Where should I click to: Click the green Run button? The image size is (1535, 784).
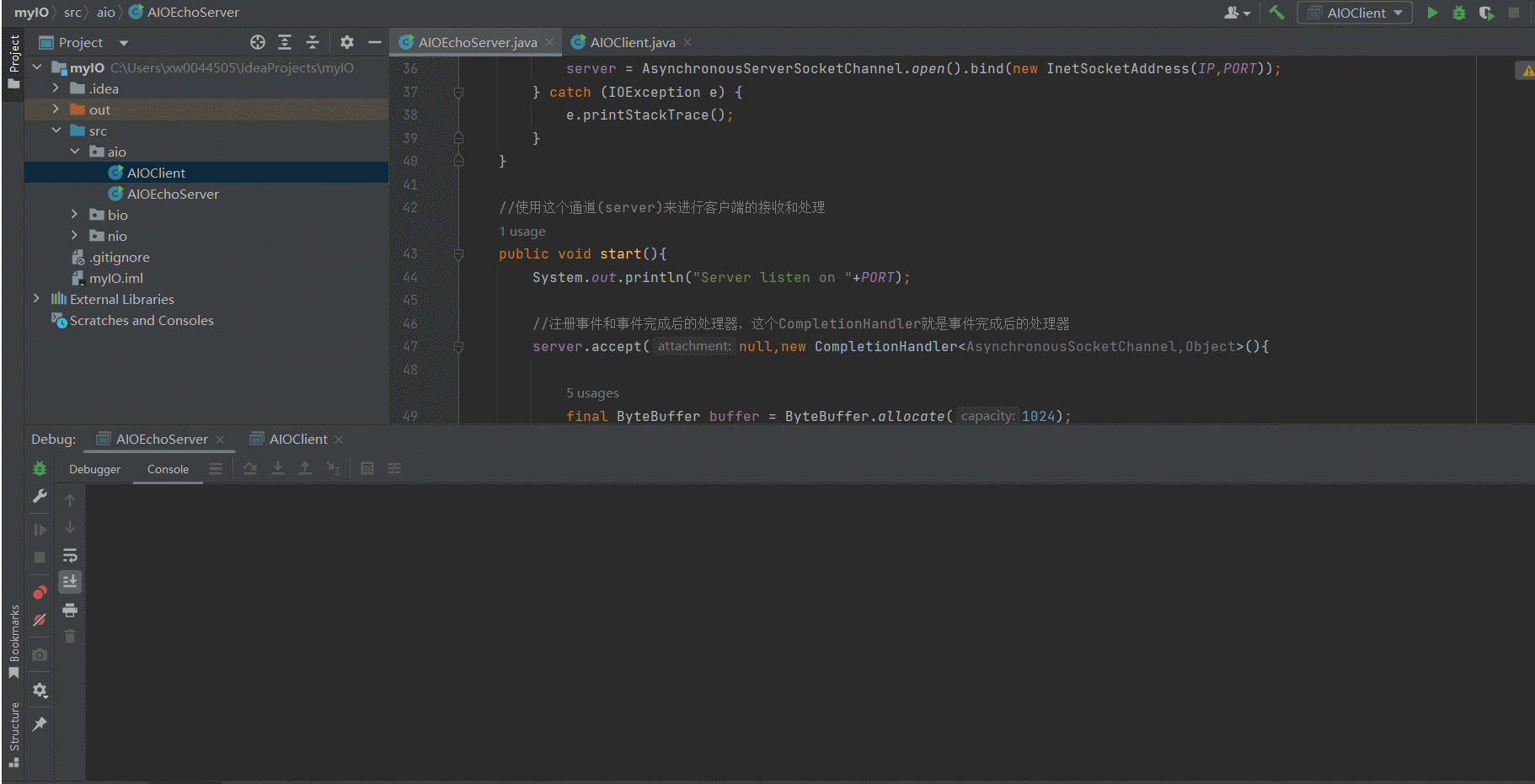click(1432, 13)
